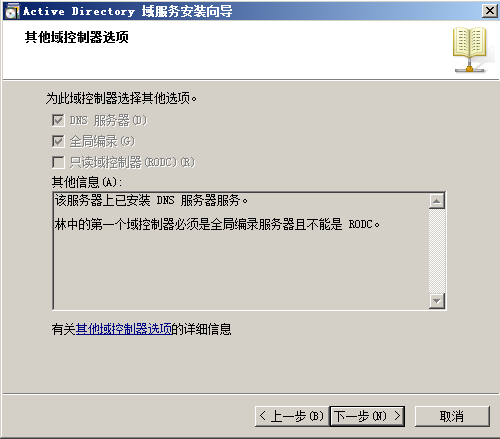Image resolution: width=500 pixels, height=439 pixels.
Task: Toggle the 全局编录 checkbox
Action: pyautogui.click(x=58, y=141)
